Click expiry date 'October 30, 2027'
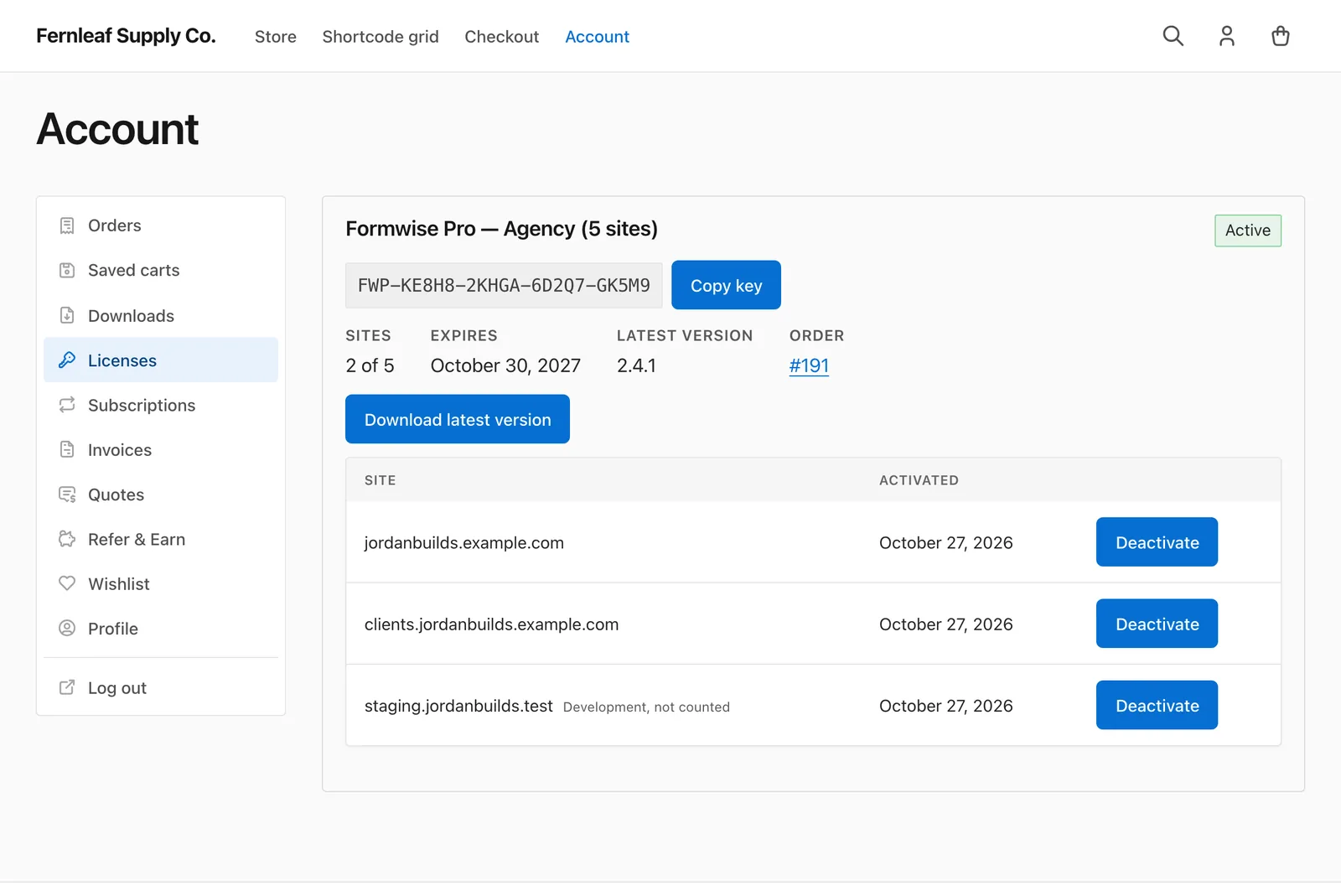The image size is (1341, 896). 505,365
